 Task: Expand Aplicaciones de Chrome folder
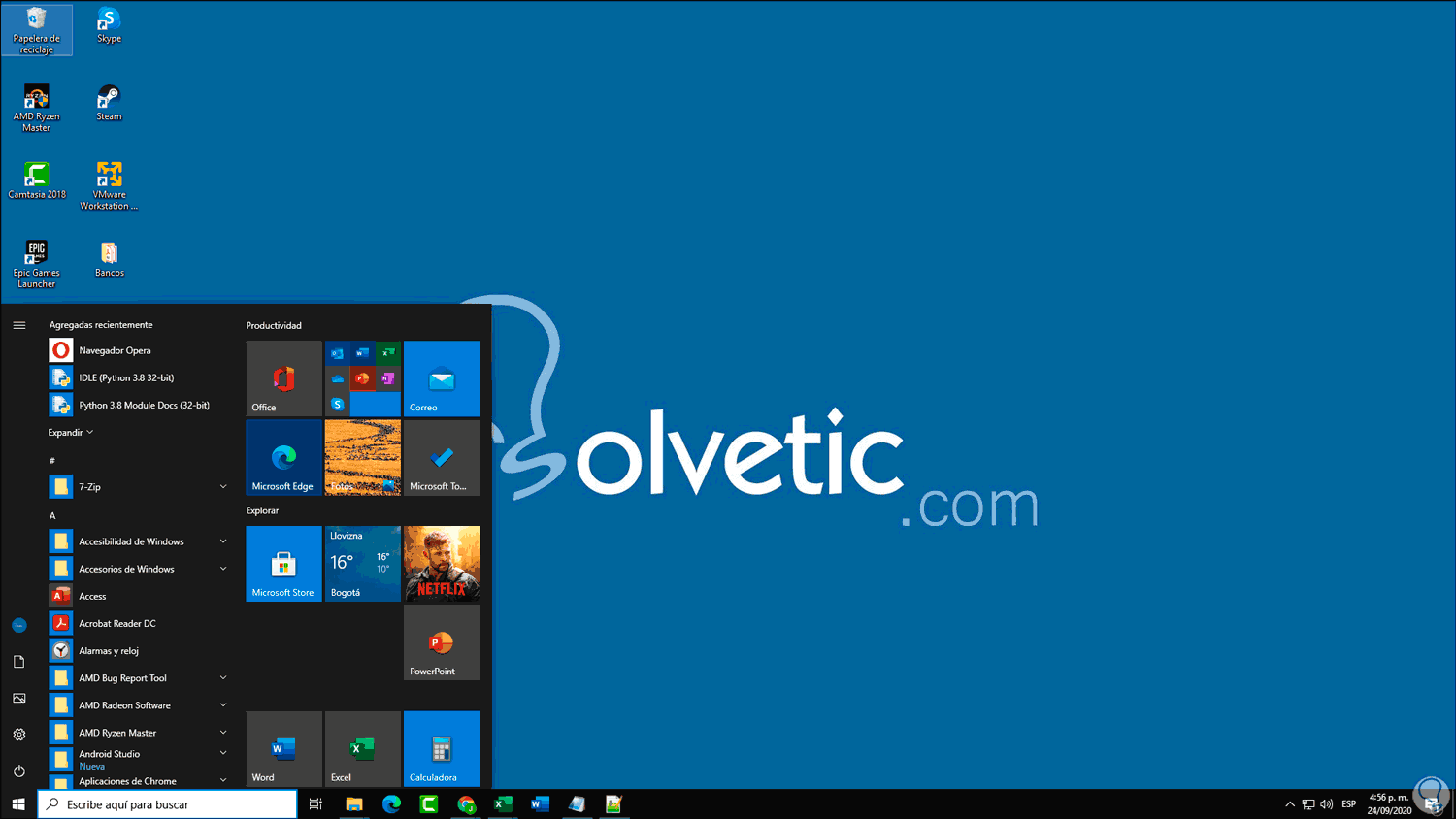[x=139, y=781]
